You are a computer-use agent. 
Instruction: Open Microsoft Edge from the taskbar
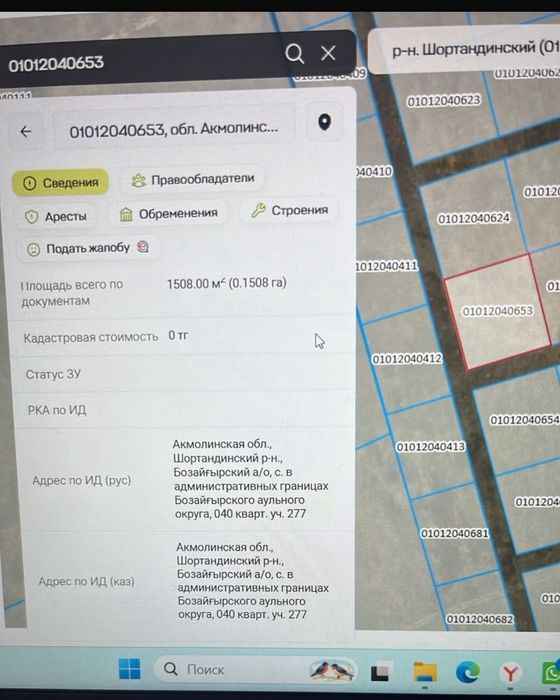[x=468, y=672]
